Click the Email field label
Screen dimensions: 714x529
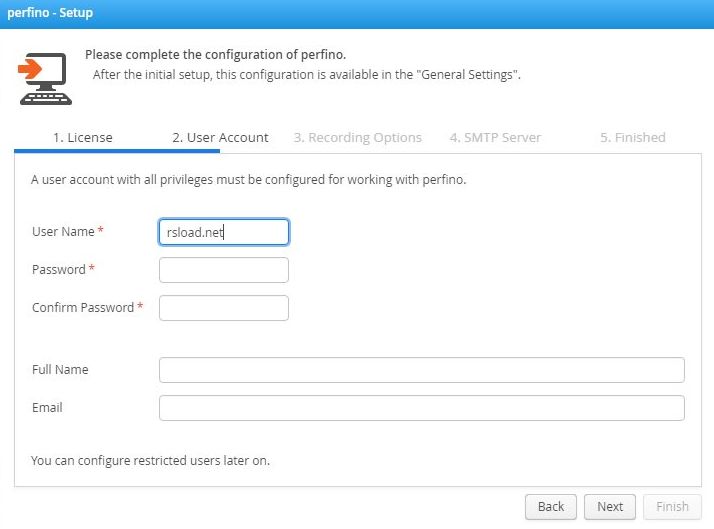point(47,408)
